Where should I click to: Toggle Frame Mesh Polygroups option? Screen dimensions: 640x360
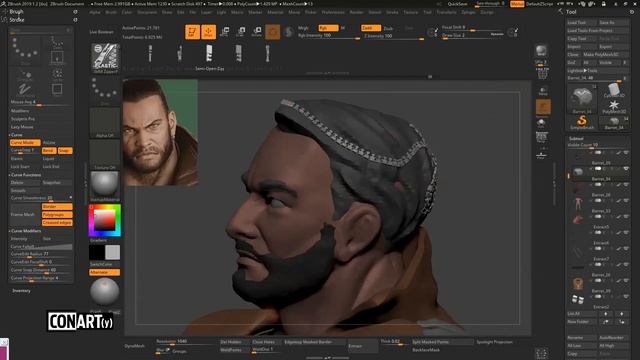(57, 215)
